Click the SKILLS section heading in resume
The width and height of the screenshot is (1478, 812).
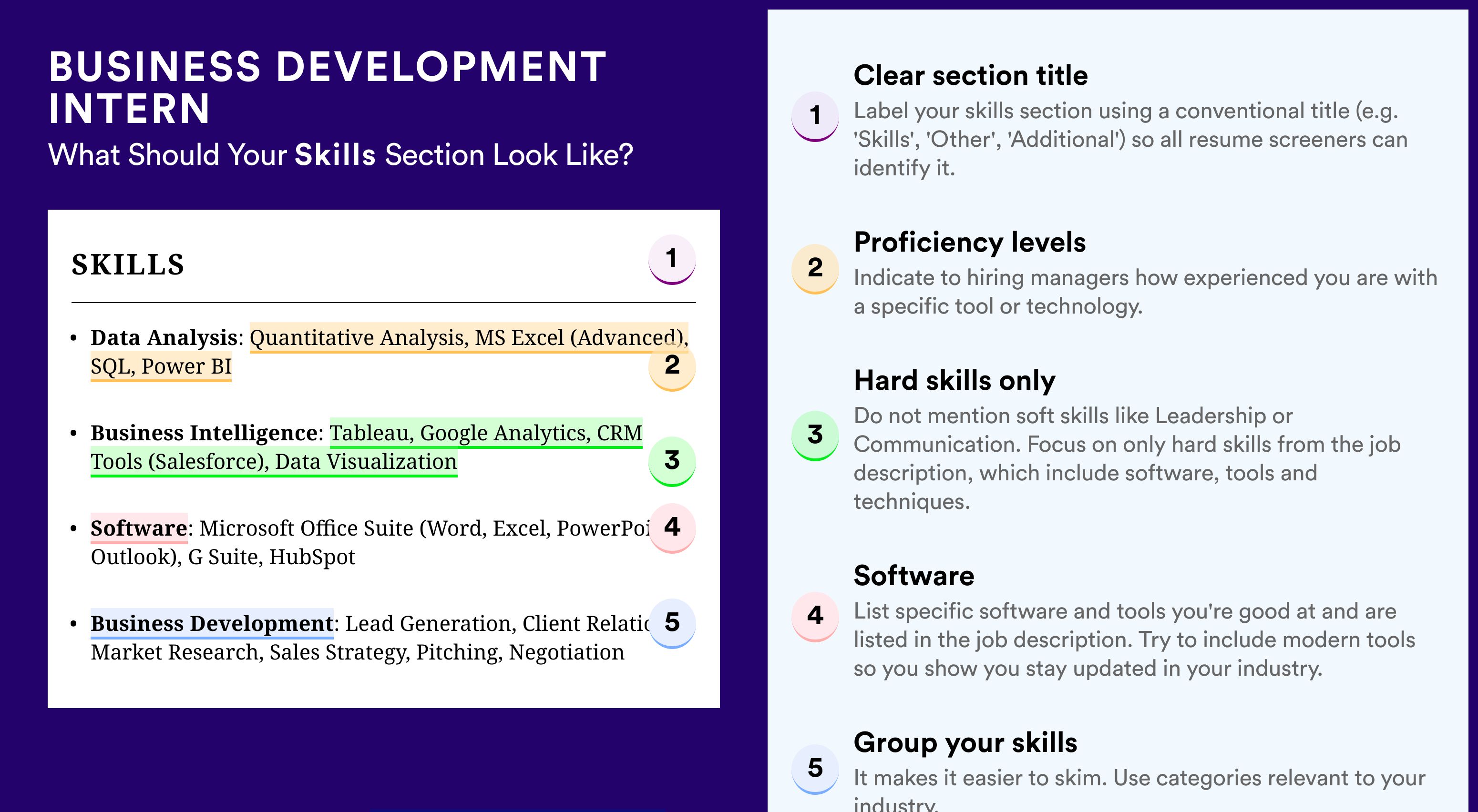pos(128,265)
